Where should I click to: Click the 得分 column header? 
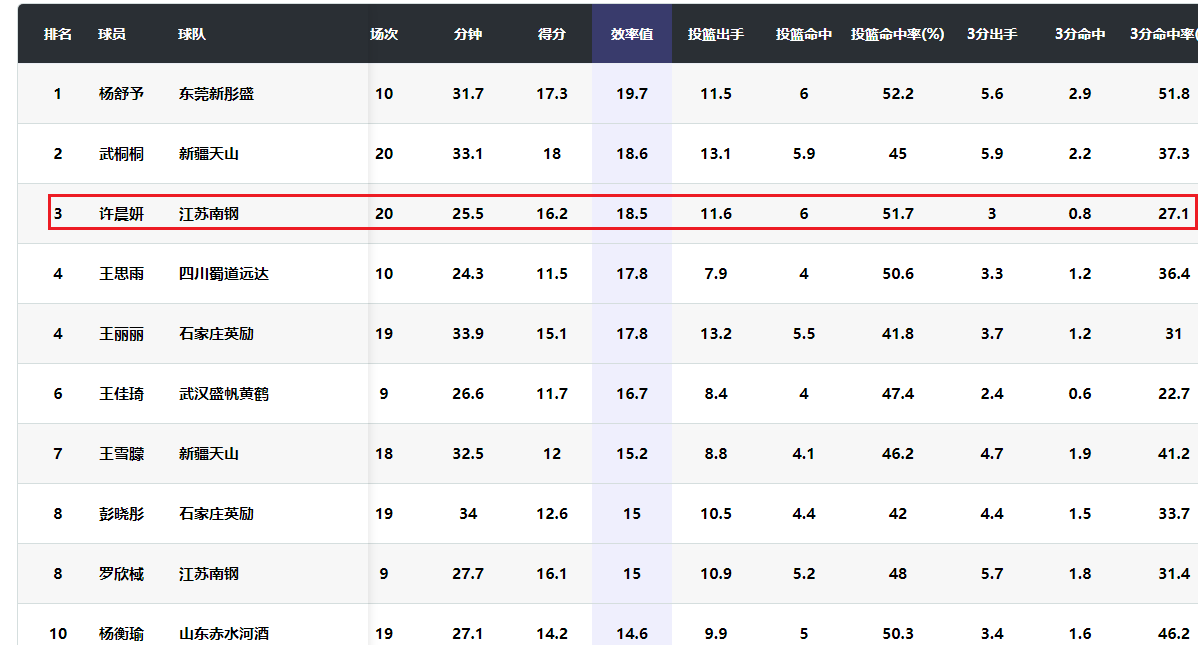pos(552,34)
